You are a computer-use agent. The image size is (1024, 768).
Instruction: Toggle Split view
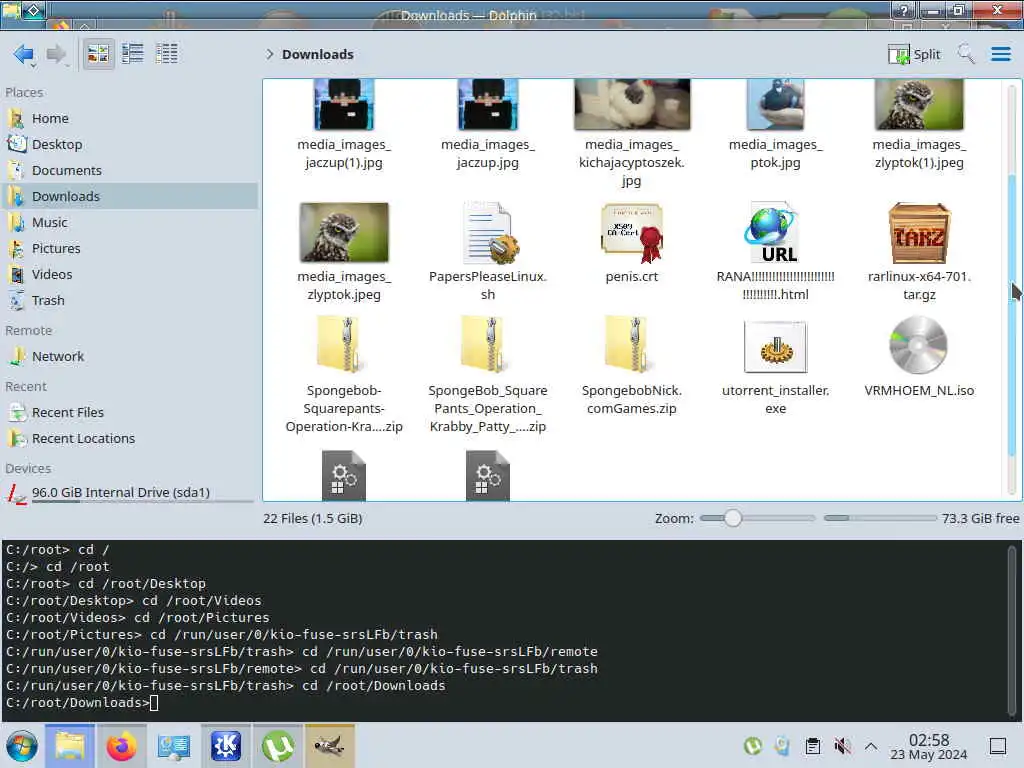[914, 54]
